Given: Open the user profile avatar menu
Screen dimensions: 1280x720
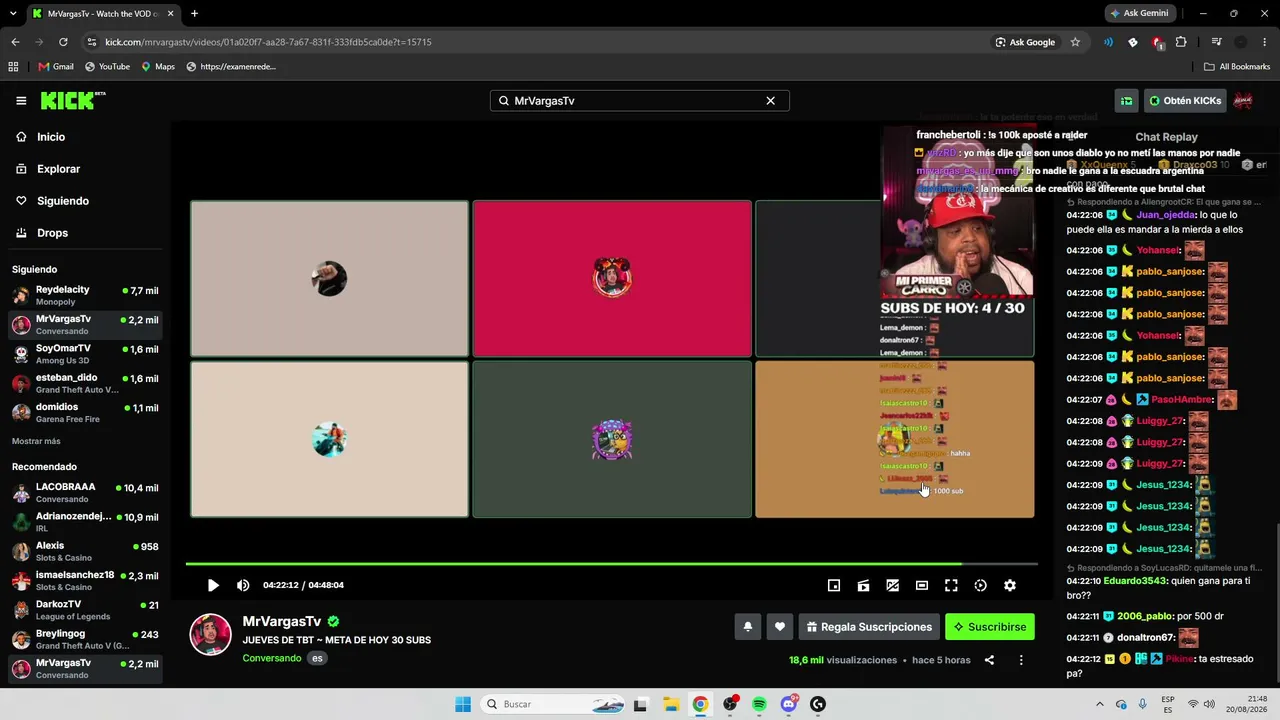Looking at the screenshot, I should tap(1243, 100).
